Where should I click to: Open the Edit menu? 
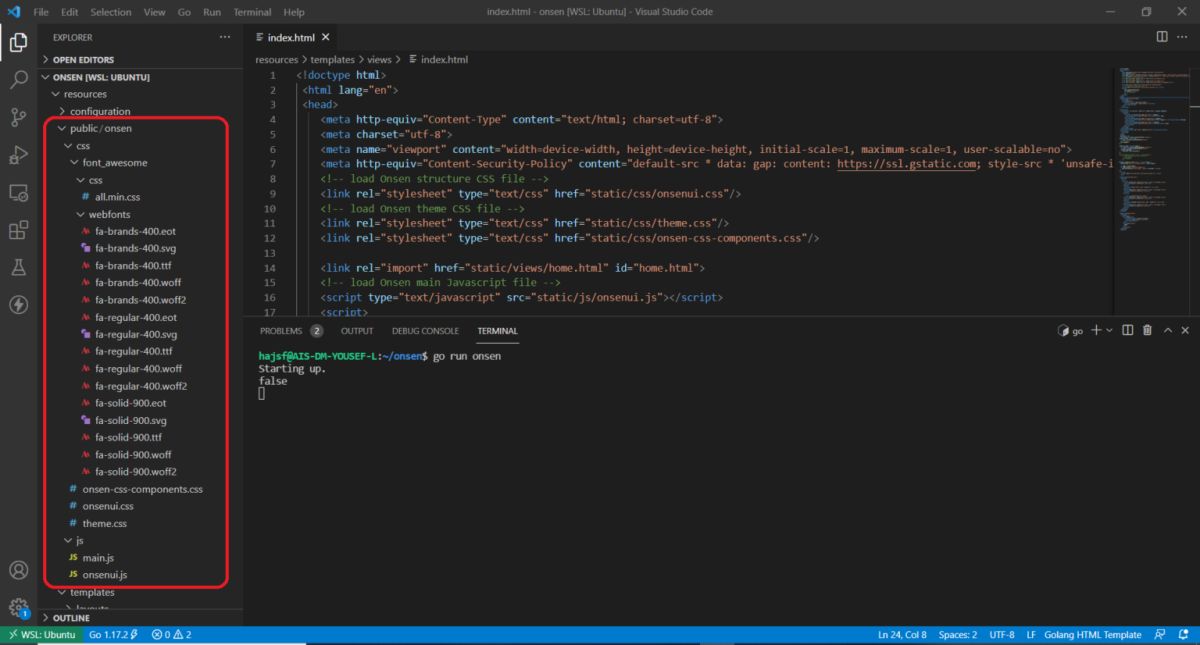[x=69, y=12]
